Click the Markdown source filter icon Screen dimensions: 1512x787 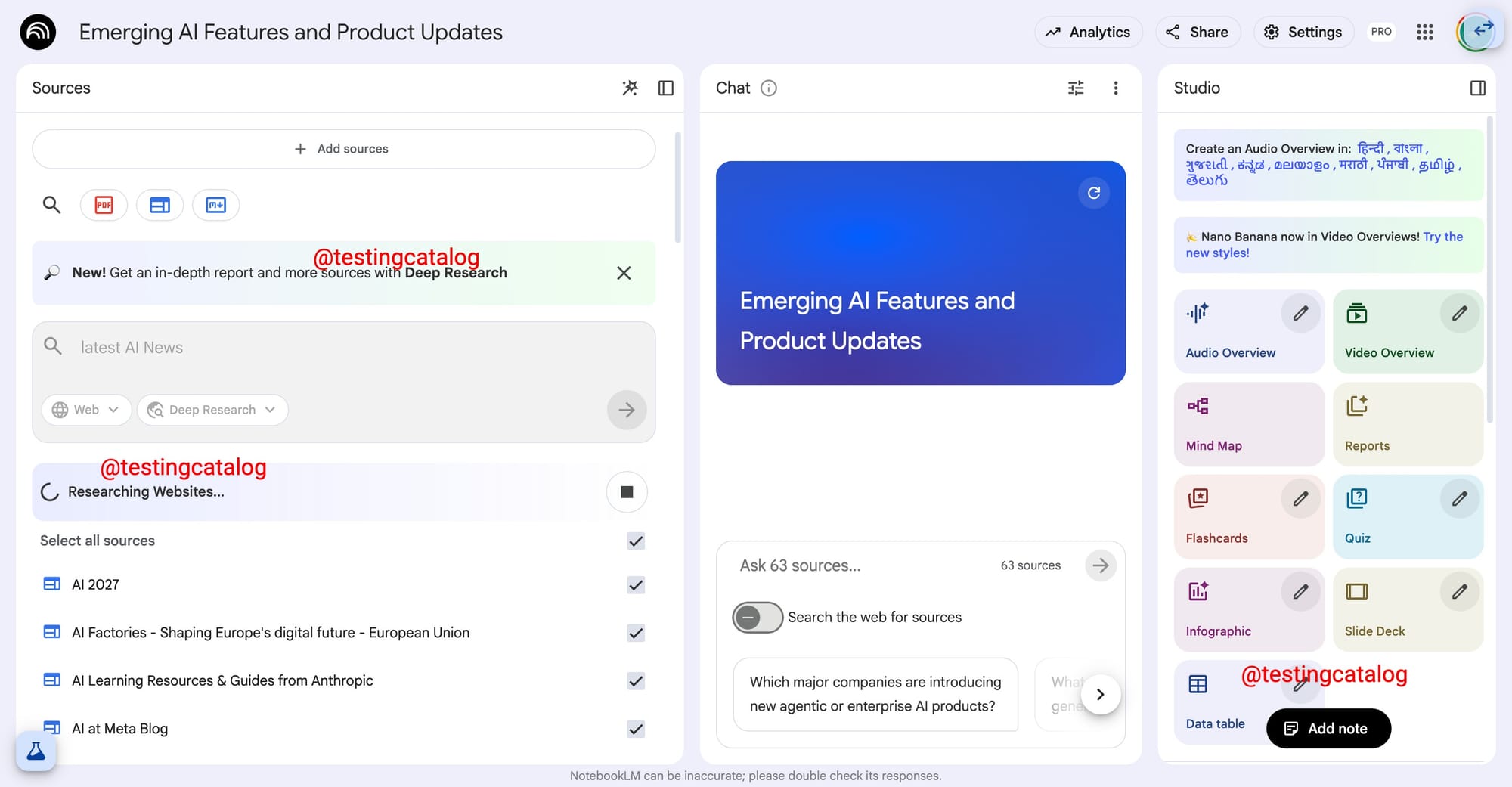tap(215, 205)
